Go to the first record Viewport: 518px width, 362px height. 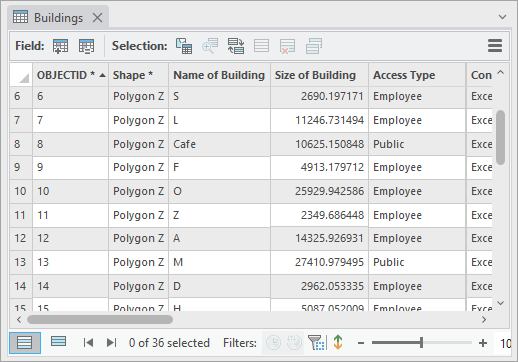pos(88,343)
